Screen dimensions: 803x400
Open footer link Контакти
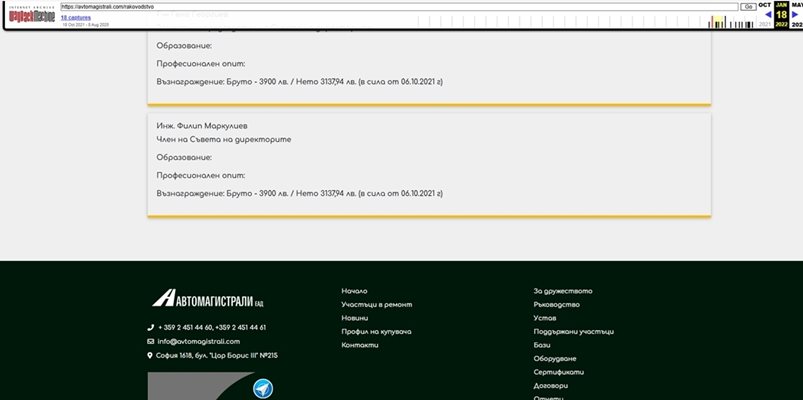click(x=360, y=345)
